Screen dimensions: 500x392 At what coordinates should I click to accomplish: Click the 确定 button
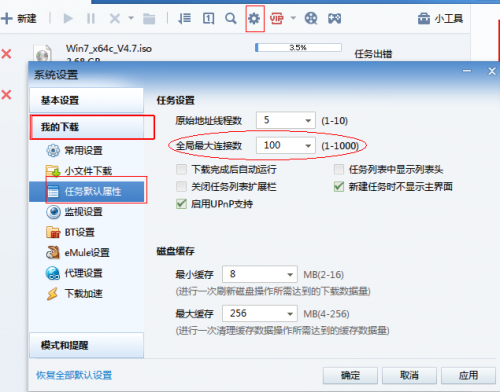coord(350,376)
